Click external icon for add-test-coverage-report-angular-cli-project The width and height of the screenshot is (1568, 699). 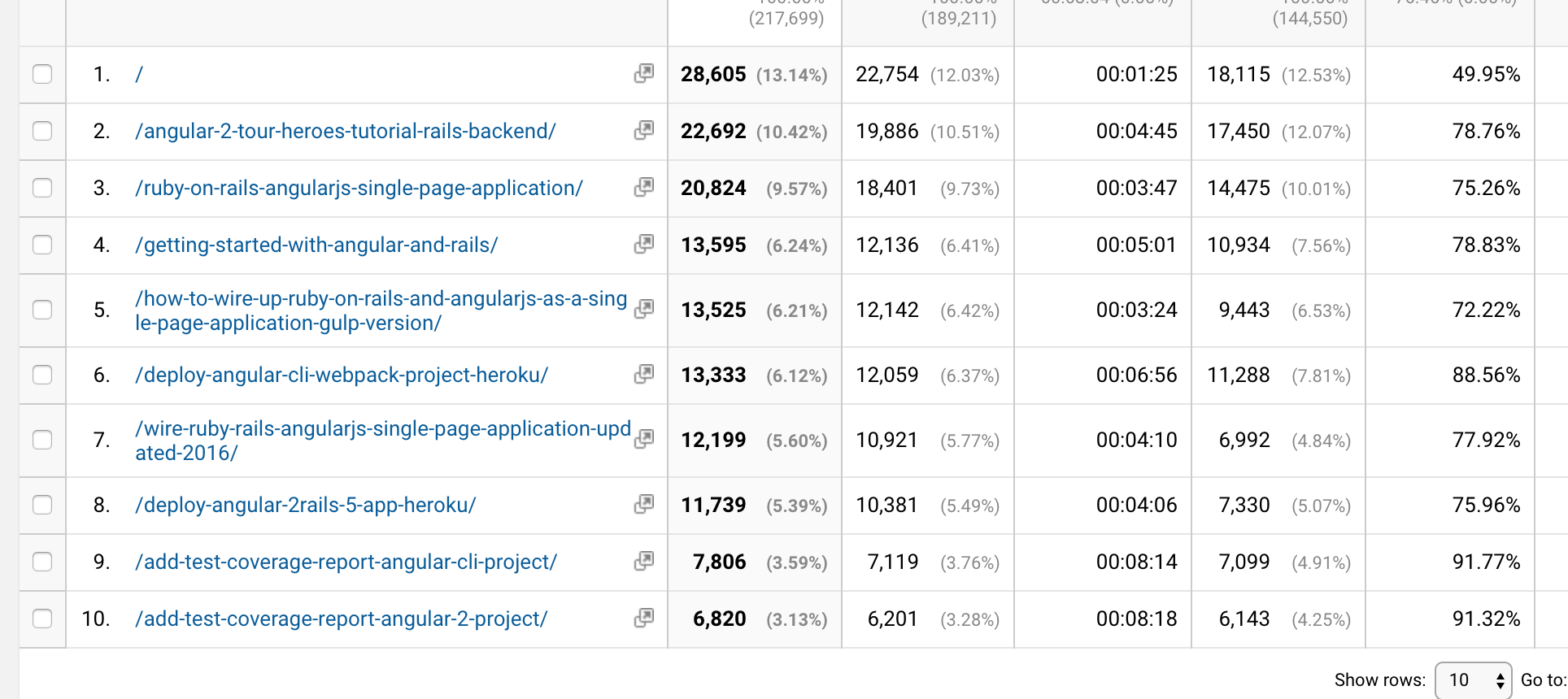[x=644, y=562]
